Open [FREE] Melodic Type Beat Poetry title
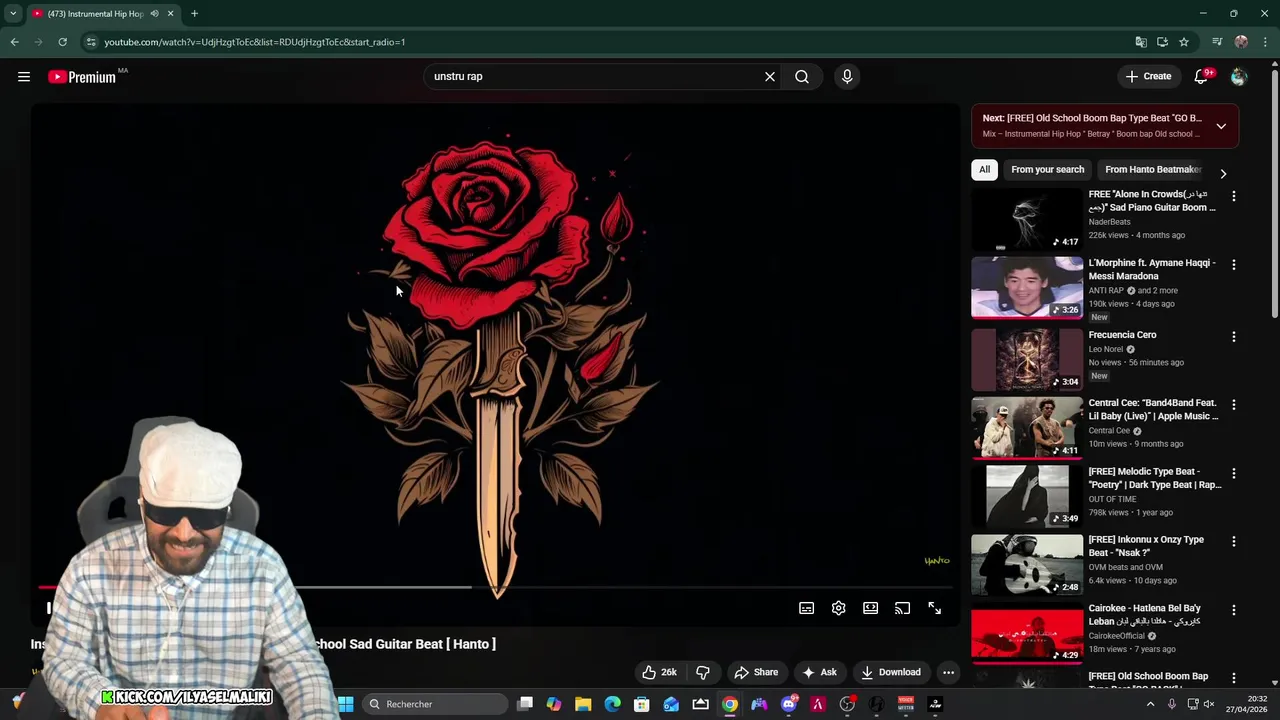 pos(1155,478)
